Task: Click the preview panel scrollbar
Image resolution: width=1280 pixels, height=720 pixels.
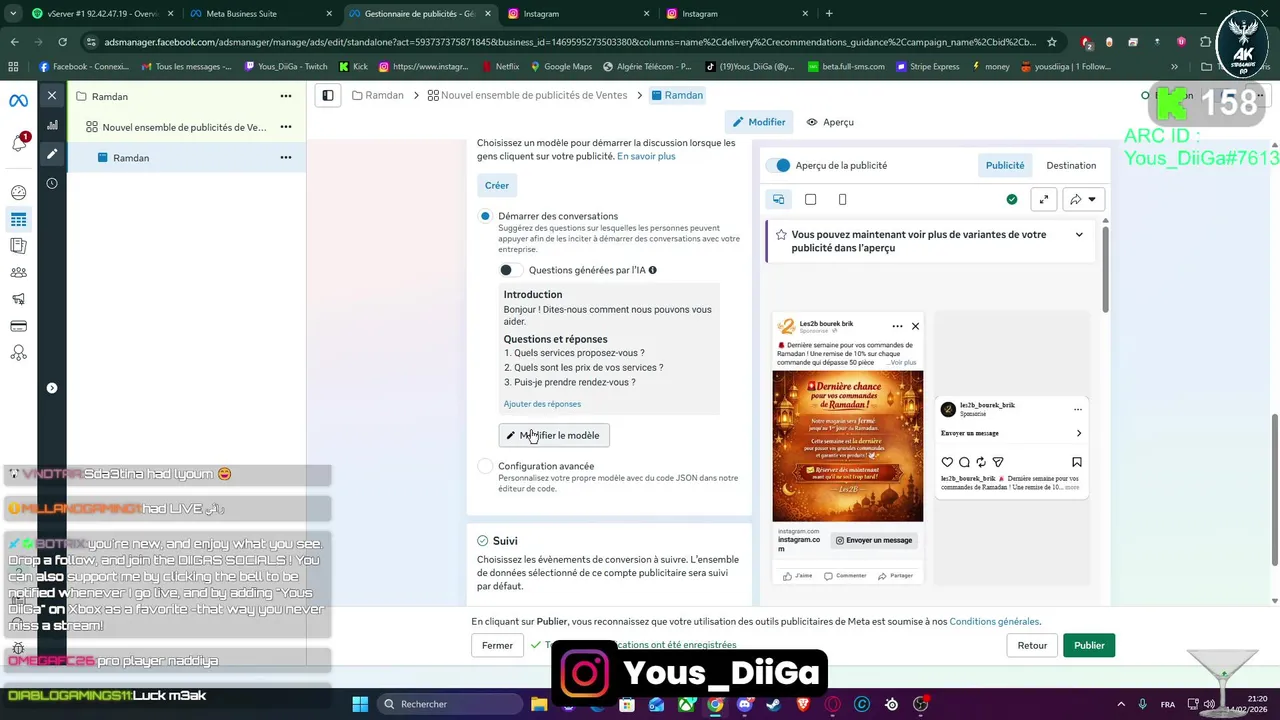Action: 1105,271
